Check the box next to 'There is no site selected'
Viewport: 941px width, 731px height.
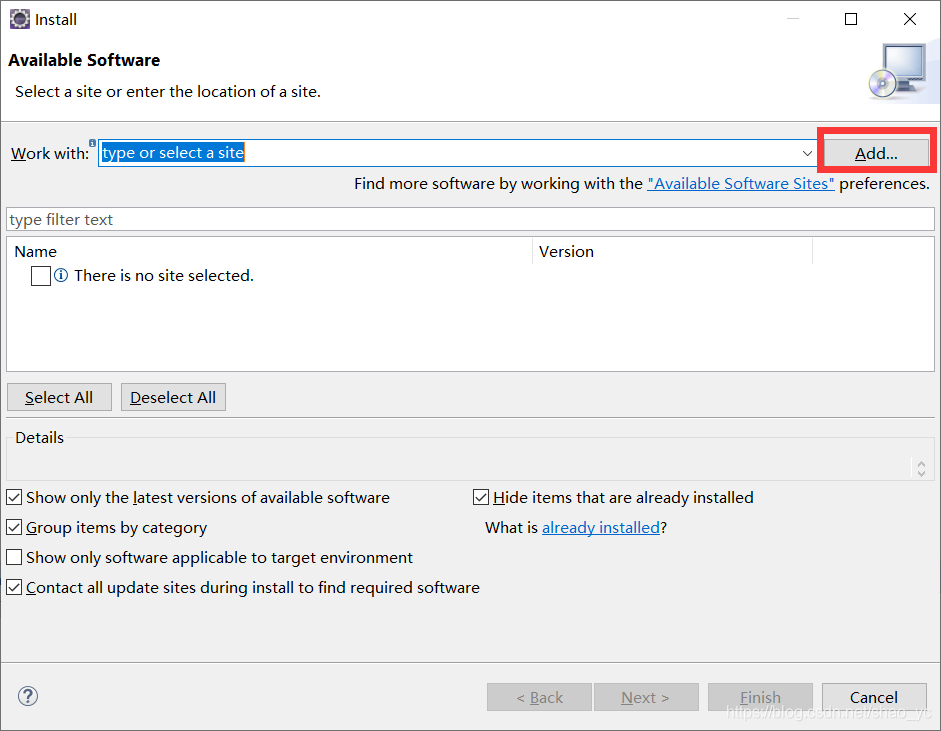[x=41, y=275]
